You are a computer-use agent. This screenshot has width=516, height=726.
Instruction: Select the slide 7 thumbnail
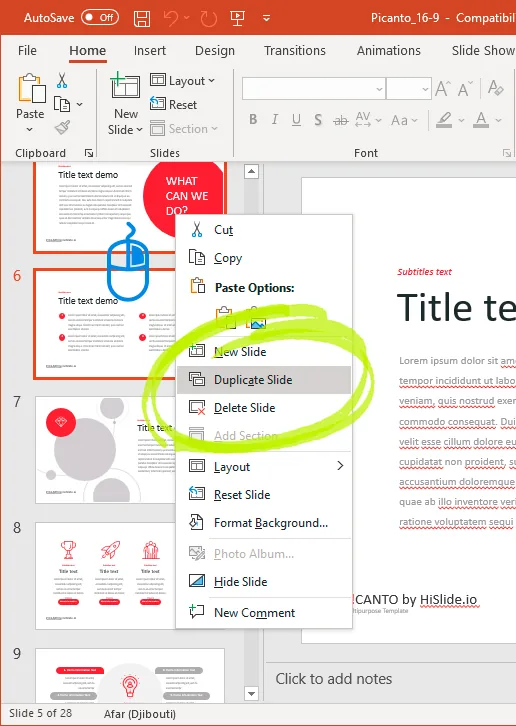pyautogui.click(x=105, y=450)
